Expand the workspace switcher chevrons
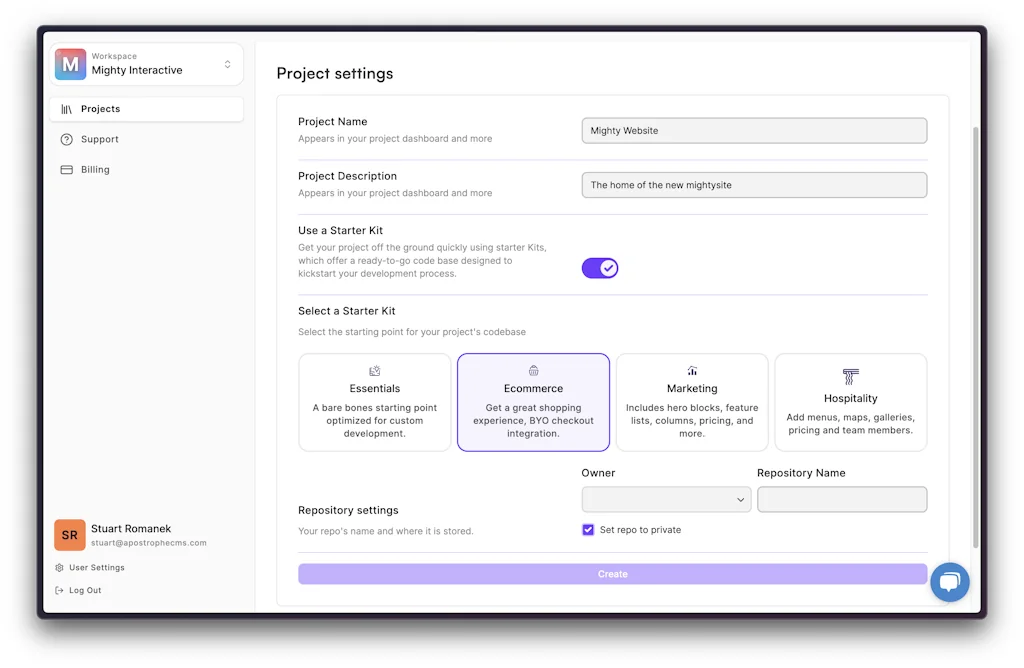The width and height of the screenshot is (1024, 668). [x=228, y=64]
